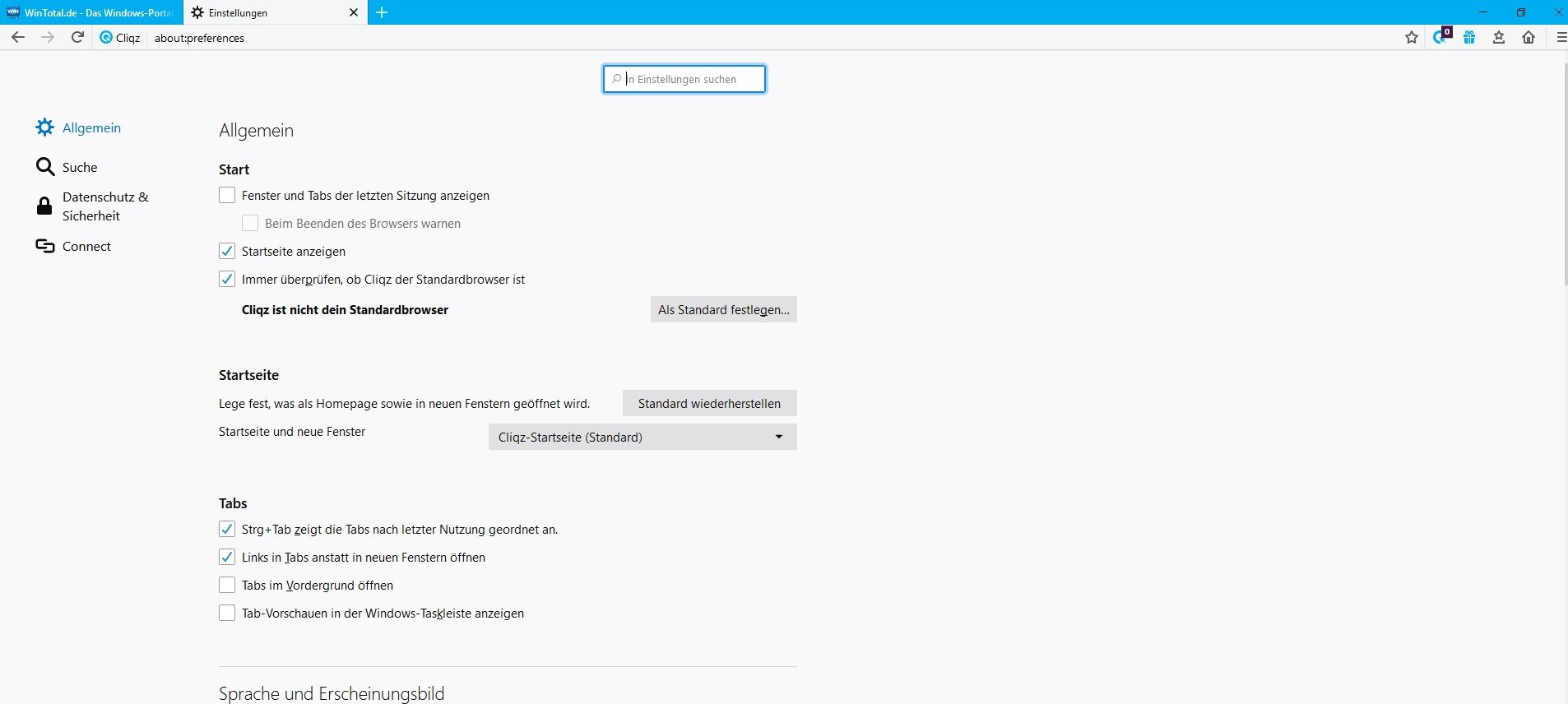This screenshot has width=1568, height=704.
Task: Open the Allgemein settings category
Action: pos(79,127)
